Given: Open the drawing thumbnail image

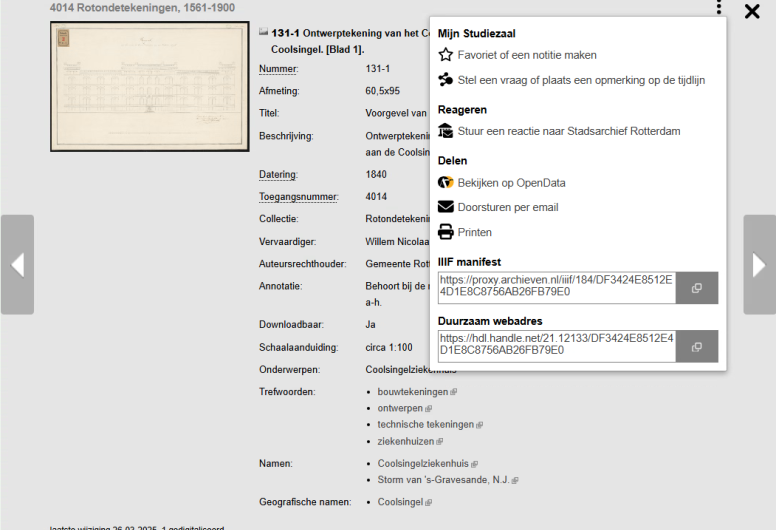Looking at the screenshot, I should pyautogui.click(x=149, y=87).
